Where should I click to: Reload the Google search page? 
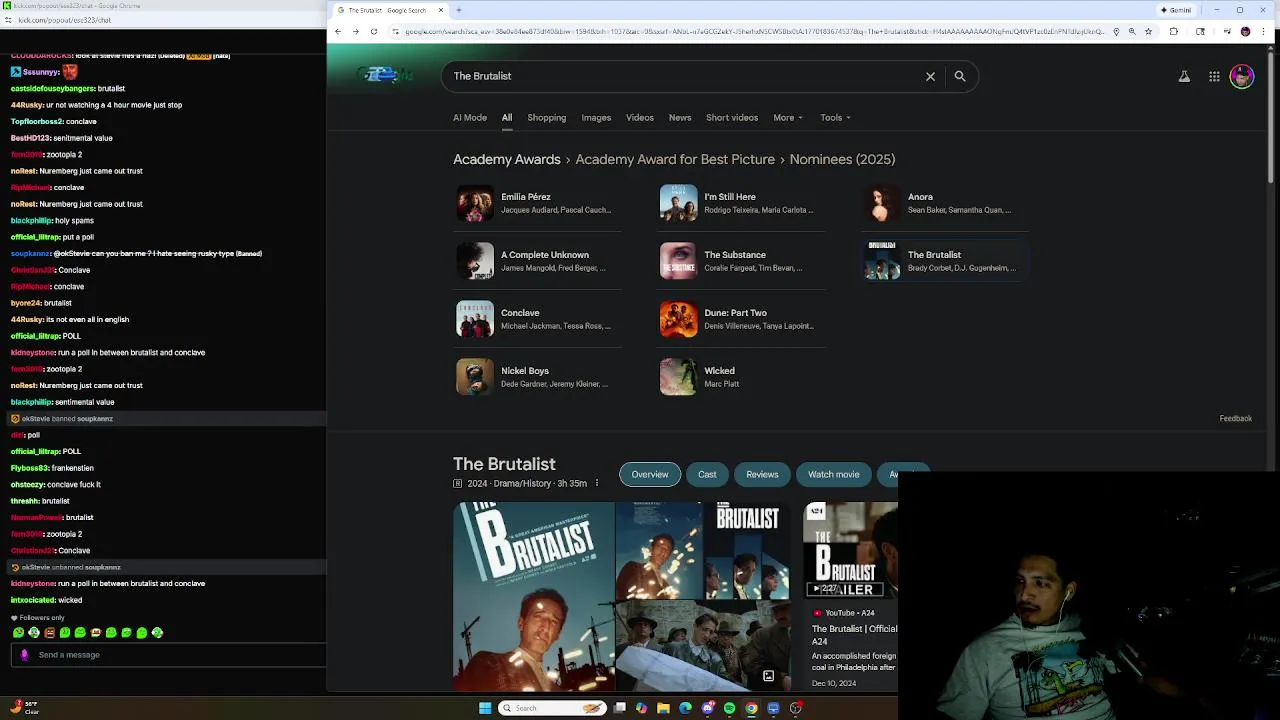374,32
